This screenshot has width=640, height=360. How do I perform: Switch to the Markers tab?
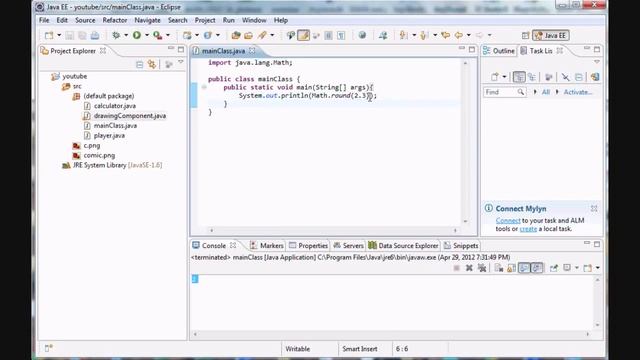click(x=267, y=246)
